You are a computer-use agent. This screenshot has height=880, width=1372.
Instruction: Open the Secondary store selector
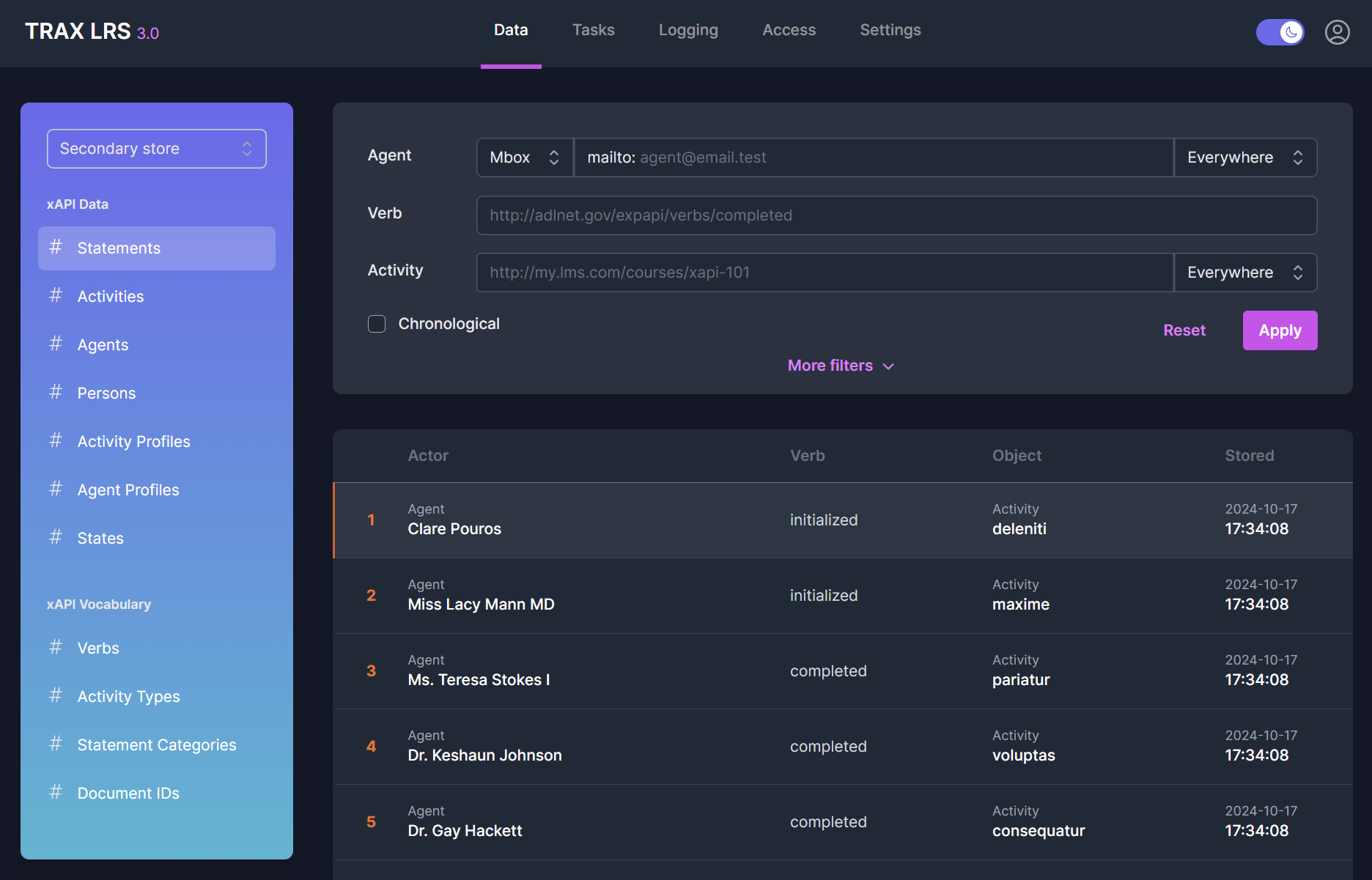click(x=156, y=149)
